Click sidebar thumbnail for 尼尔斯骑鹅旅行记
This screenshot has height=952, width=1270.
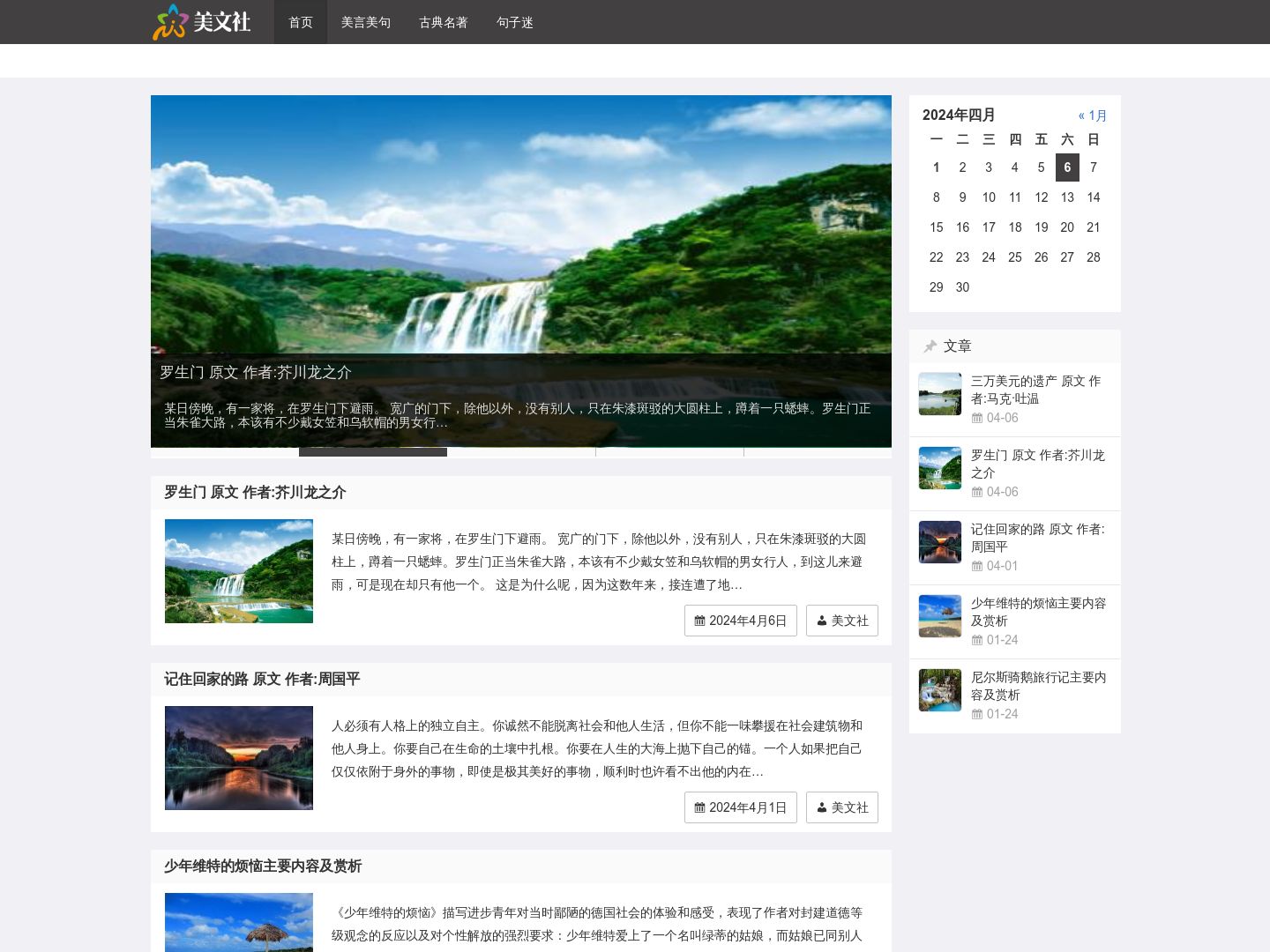[x=940, y=690]
